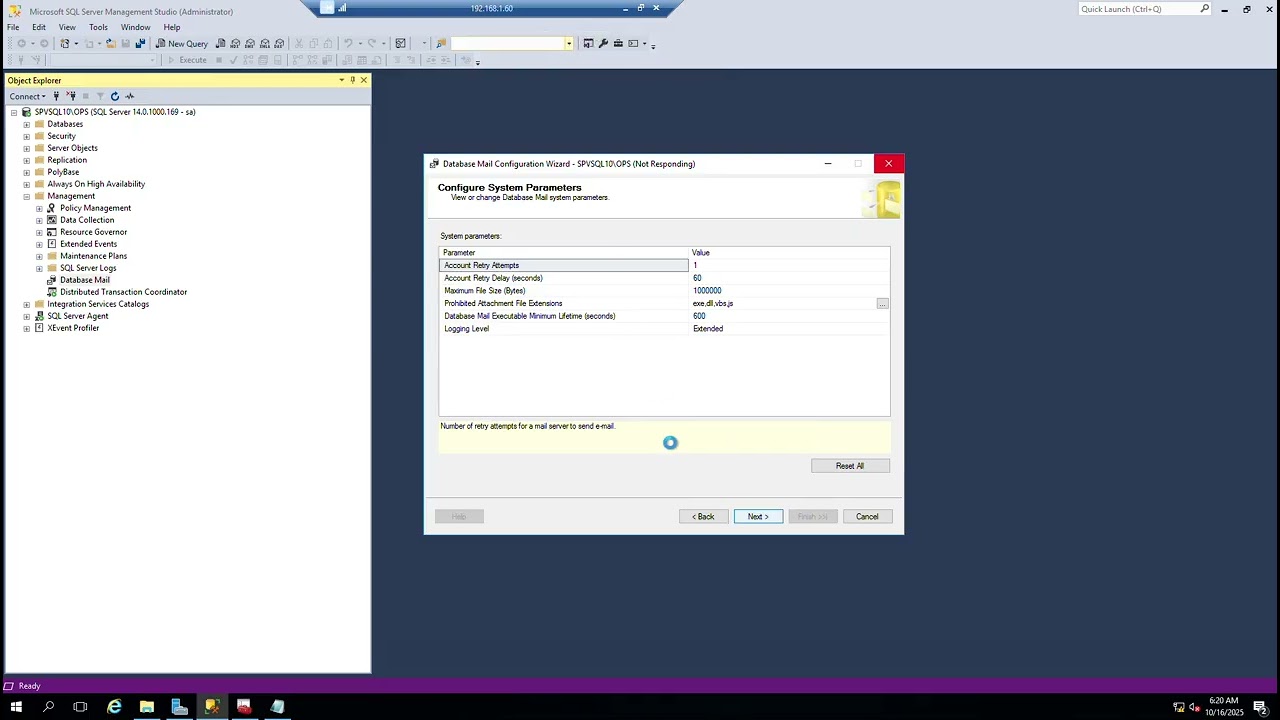Viewport: 1280px width, 720px height.
Task: Click the Connect Object Explorer plug icon
Action: pos(56,97)
